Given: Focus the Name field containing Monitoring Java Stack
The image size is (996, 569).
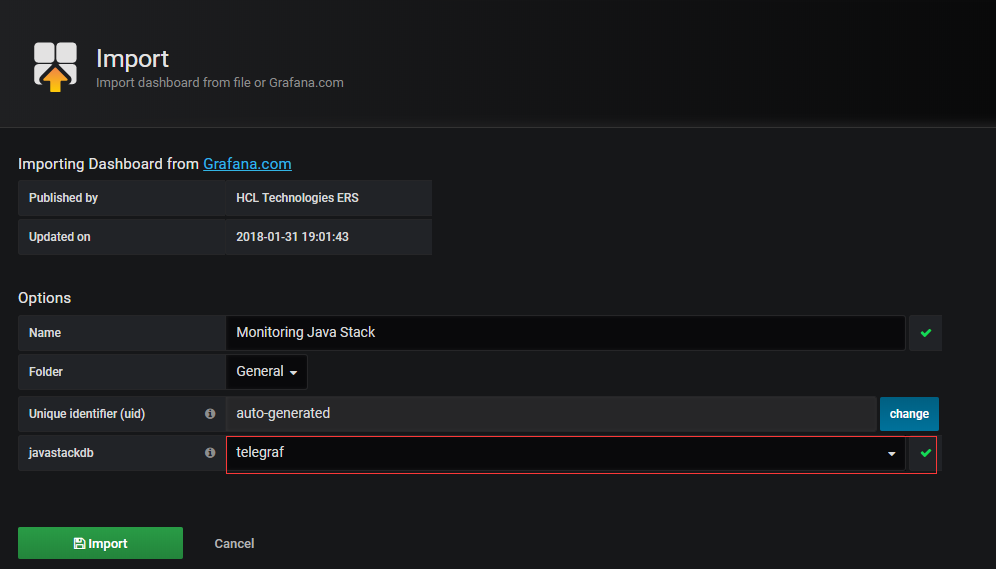Looking at the screenshot, I should (x=565, y=333).
